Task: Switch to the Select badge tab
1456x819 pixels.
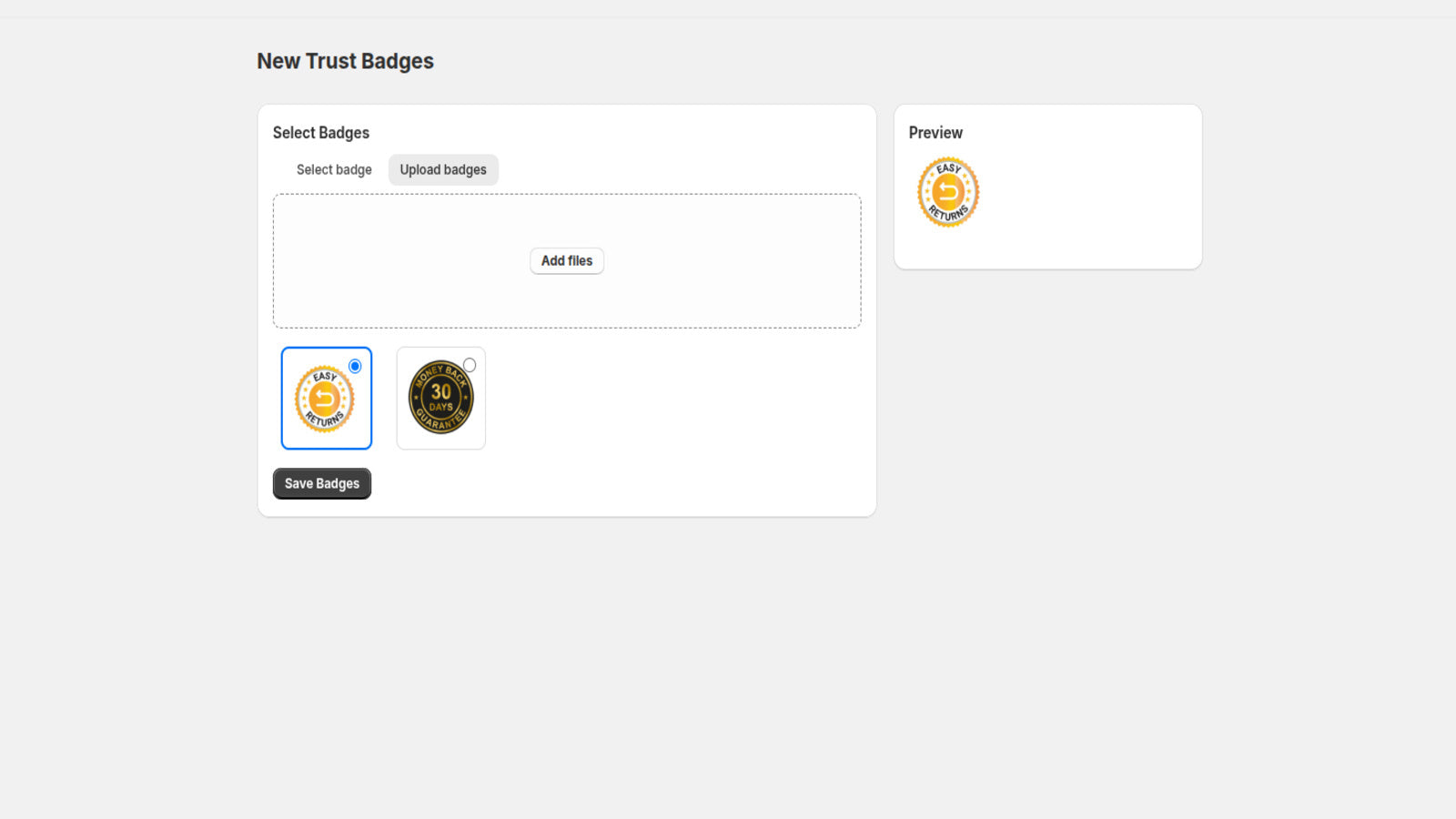Action: pyautogui.click(x=333, y=169)
